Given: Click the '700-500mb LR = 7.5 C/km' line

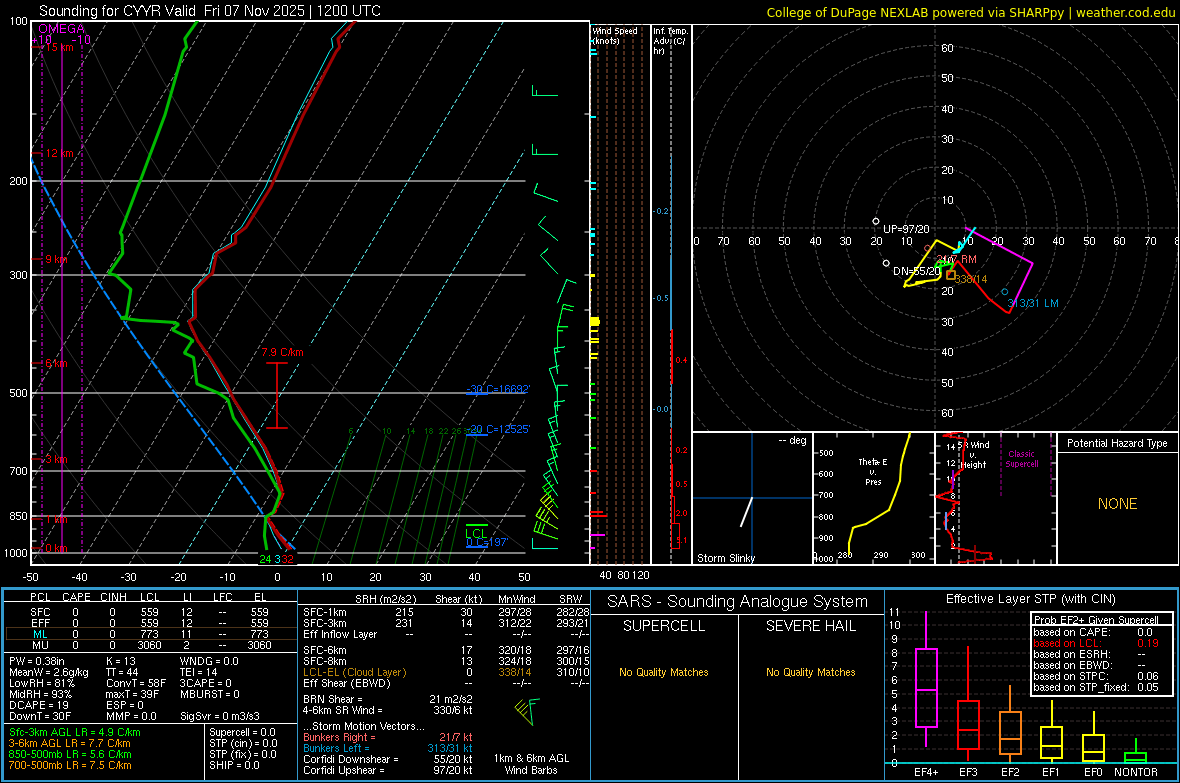Looking at the screenshot, I should pos(69,766).
